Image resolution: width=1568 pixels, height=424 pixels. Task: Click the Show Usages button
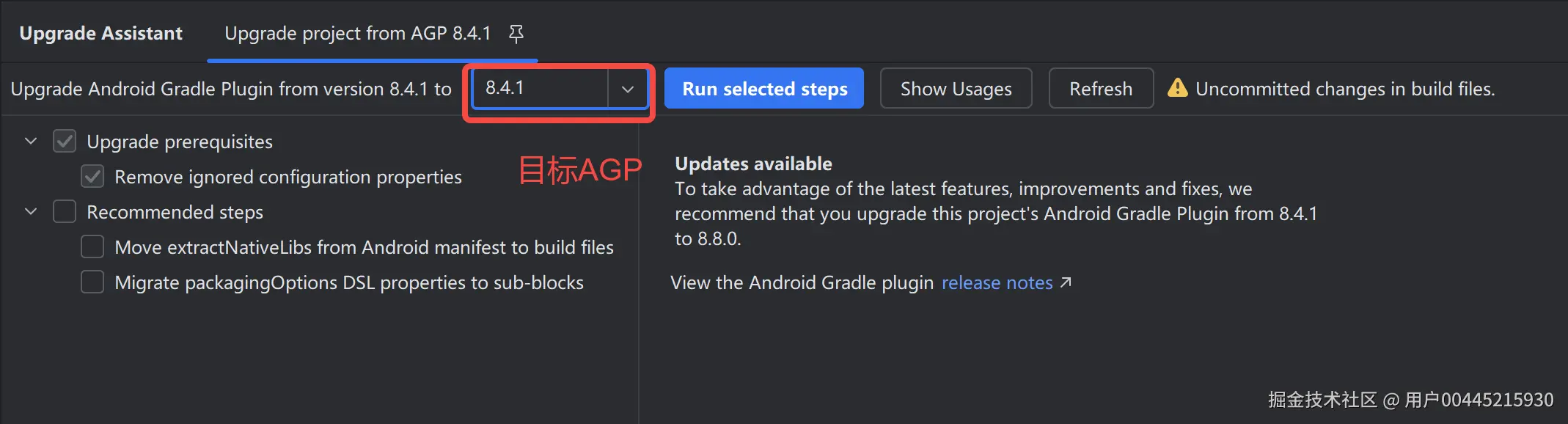[956, 89]
